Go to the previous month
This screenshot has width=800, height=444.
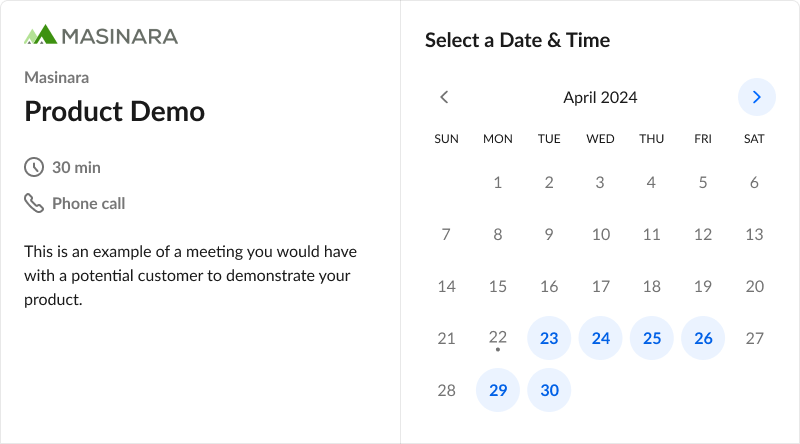point(445,97)
